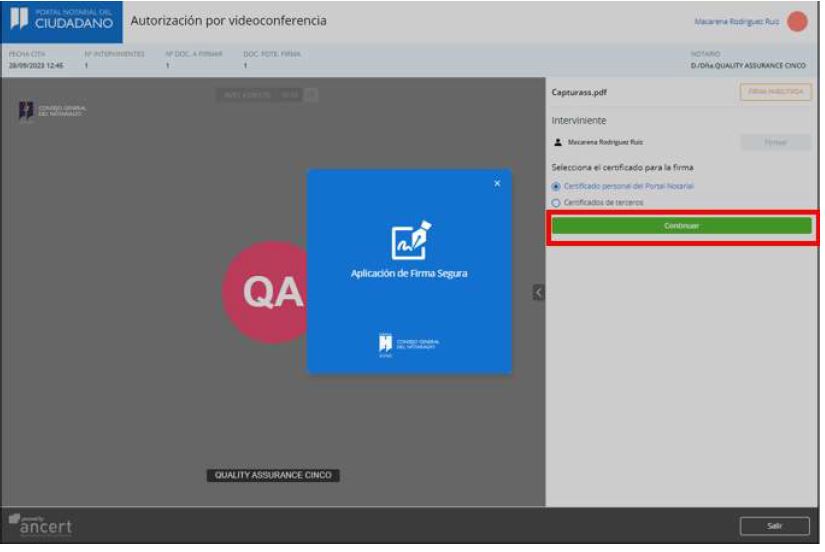Click the Ancert logo in footer
The height and width of the screenshot is (552, 825).
41,526
